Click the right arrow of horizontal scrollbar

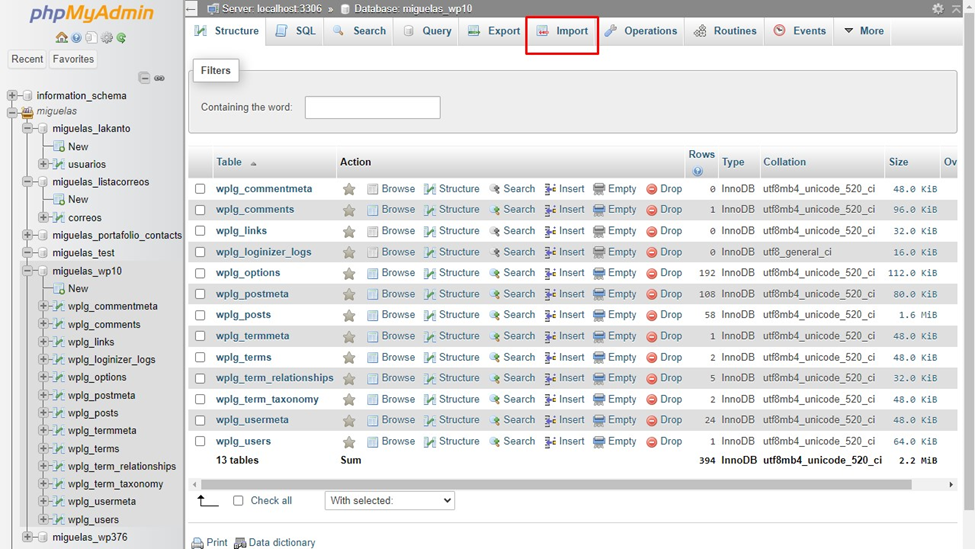(x=951, y=484)
